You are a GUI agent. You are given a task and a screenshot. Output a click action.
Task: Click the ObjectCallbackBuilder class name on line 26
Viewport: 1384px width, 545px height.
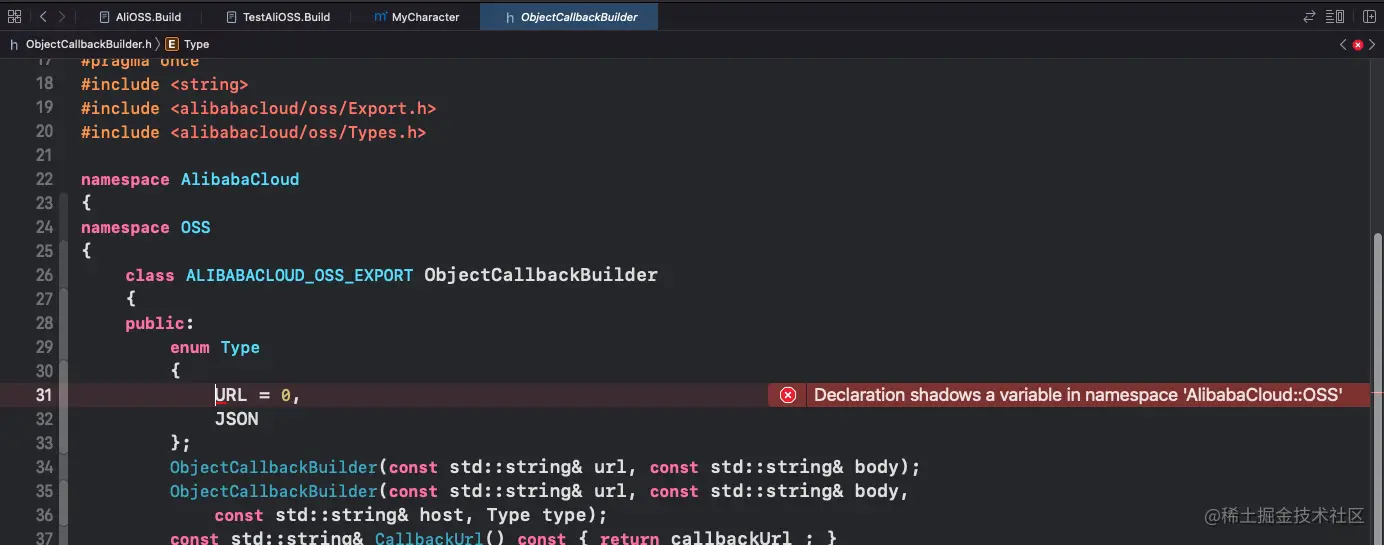pyautogui.click(x=541, y=275)
